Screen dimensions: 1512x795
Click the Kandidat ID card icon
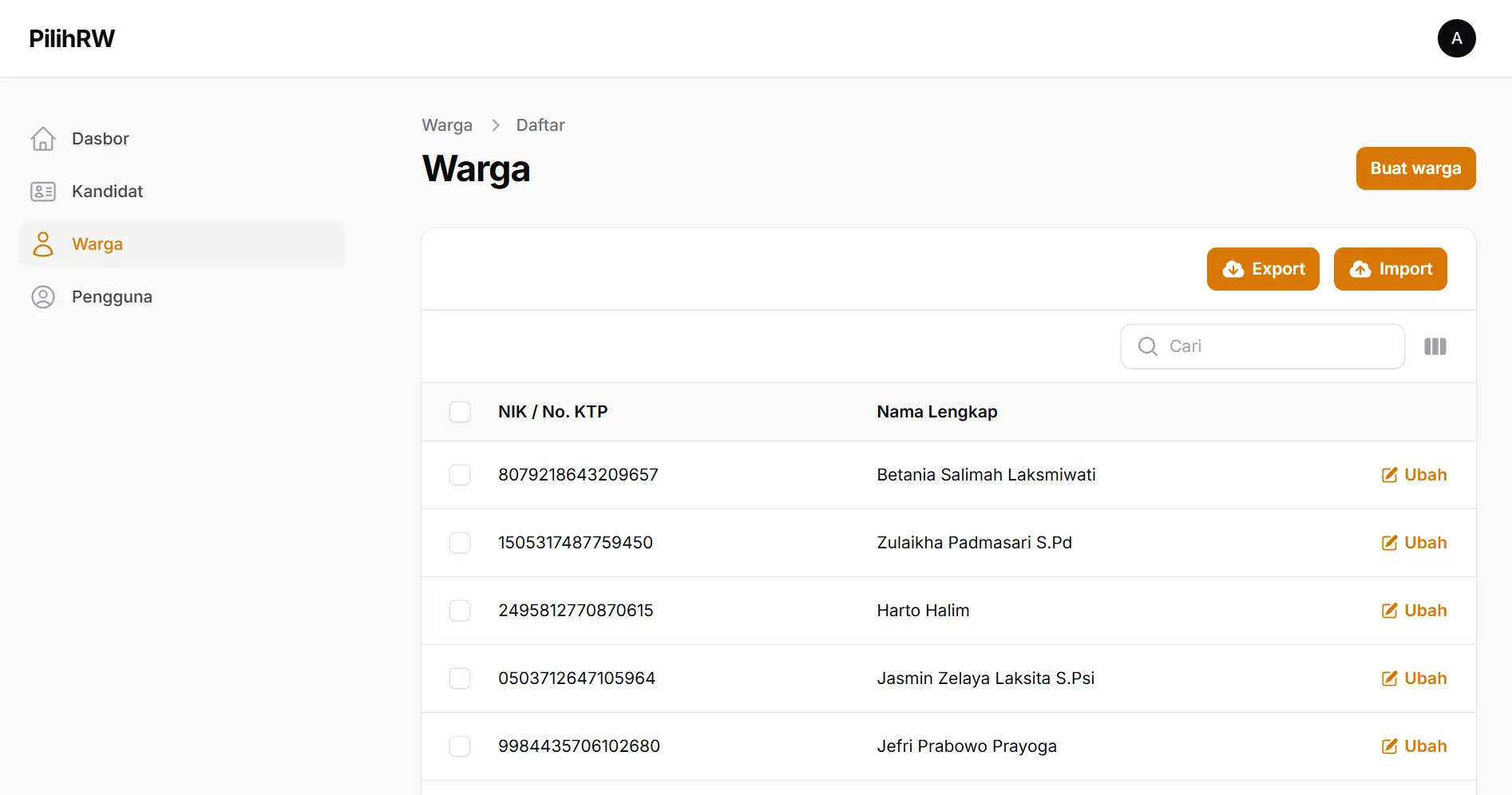[43, 192]
